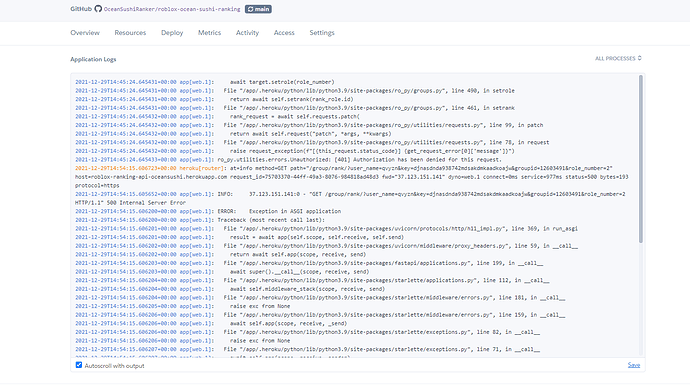690x387 pixels.
Task: Open the Settings tab
Action: (x=322, y=33)
